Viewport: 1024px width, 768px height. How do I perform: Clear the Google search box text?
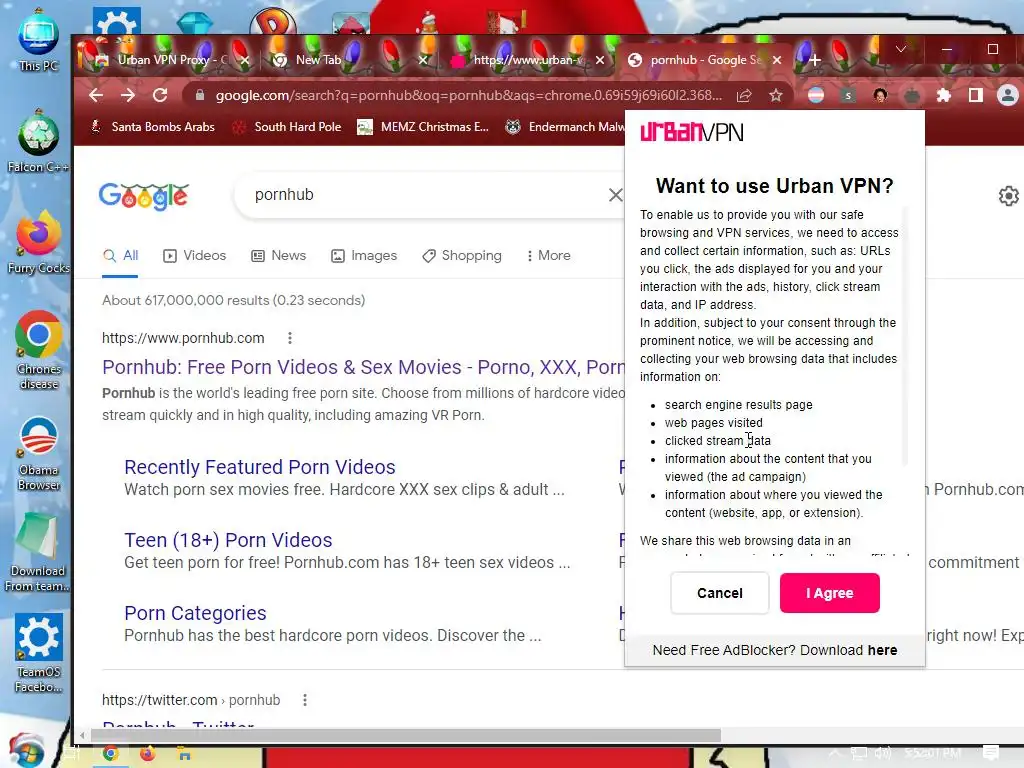click(615, 195)
